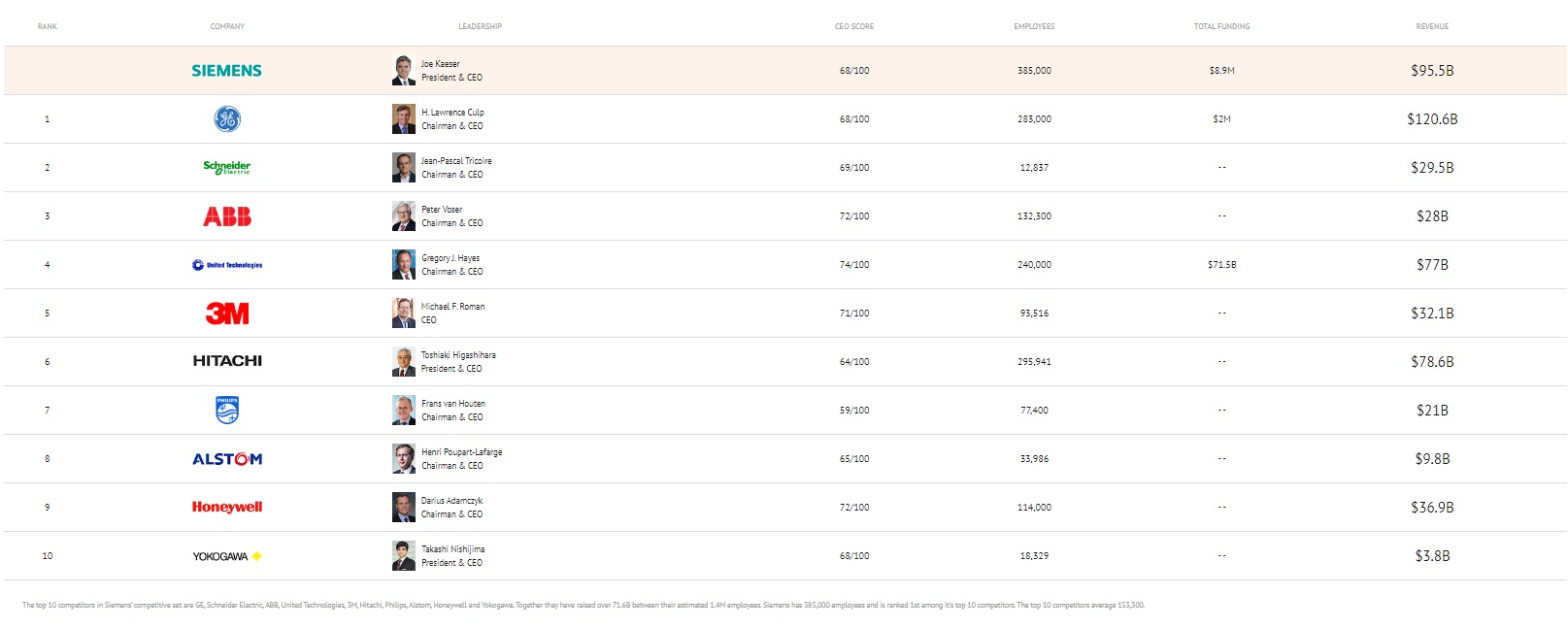Open the Philips shield logo
The width and height of the screenshot is (1568, 628).
[x=227, y=410]
